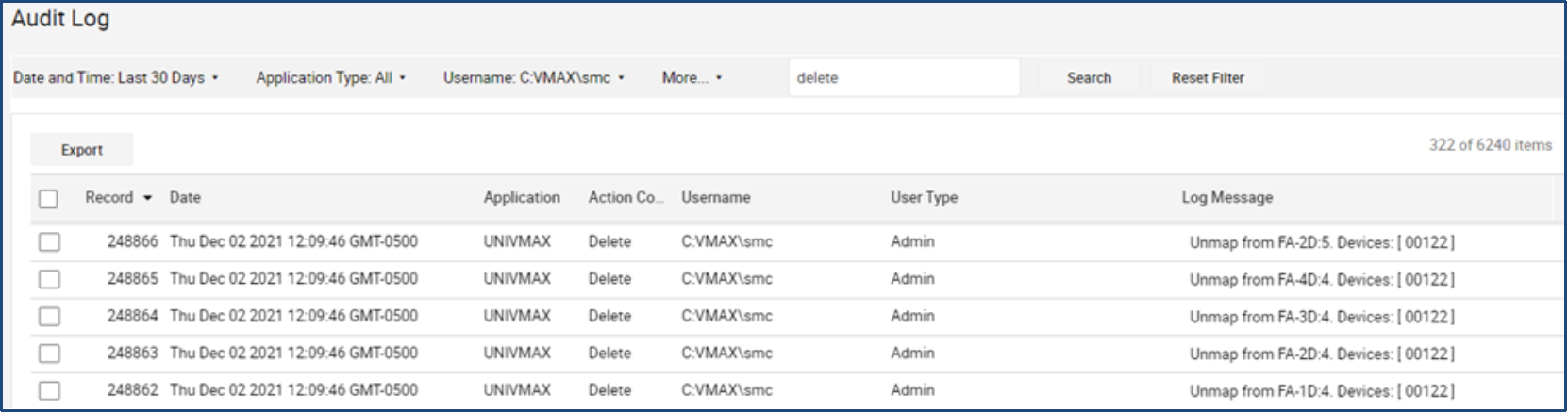Click the Delete action cell in record 248862 row
Viewport: 1568px width, 412px height.
pyautogui.click(x=609, y=389)
